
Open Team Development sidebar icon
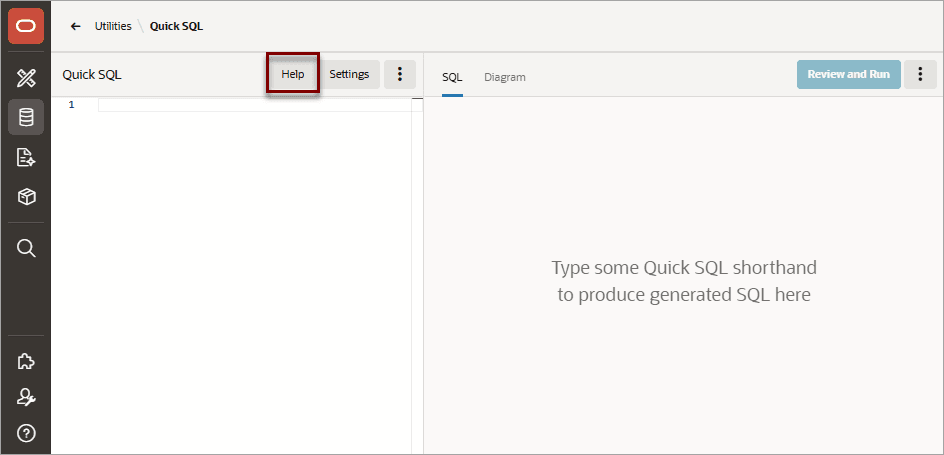(x=26, y=158)
